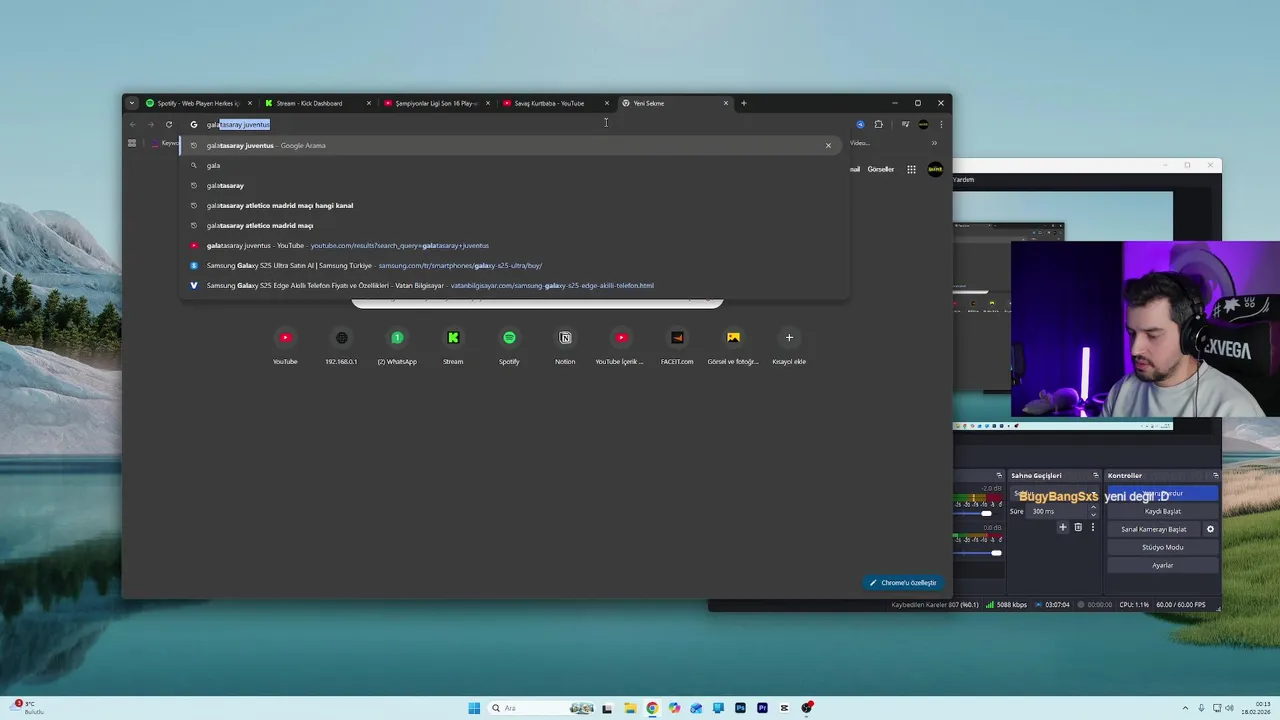Open Premiere Pro from the taskbar
The width and height of the screenshot is (1280, 720).
[x=762, y=708]
